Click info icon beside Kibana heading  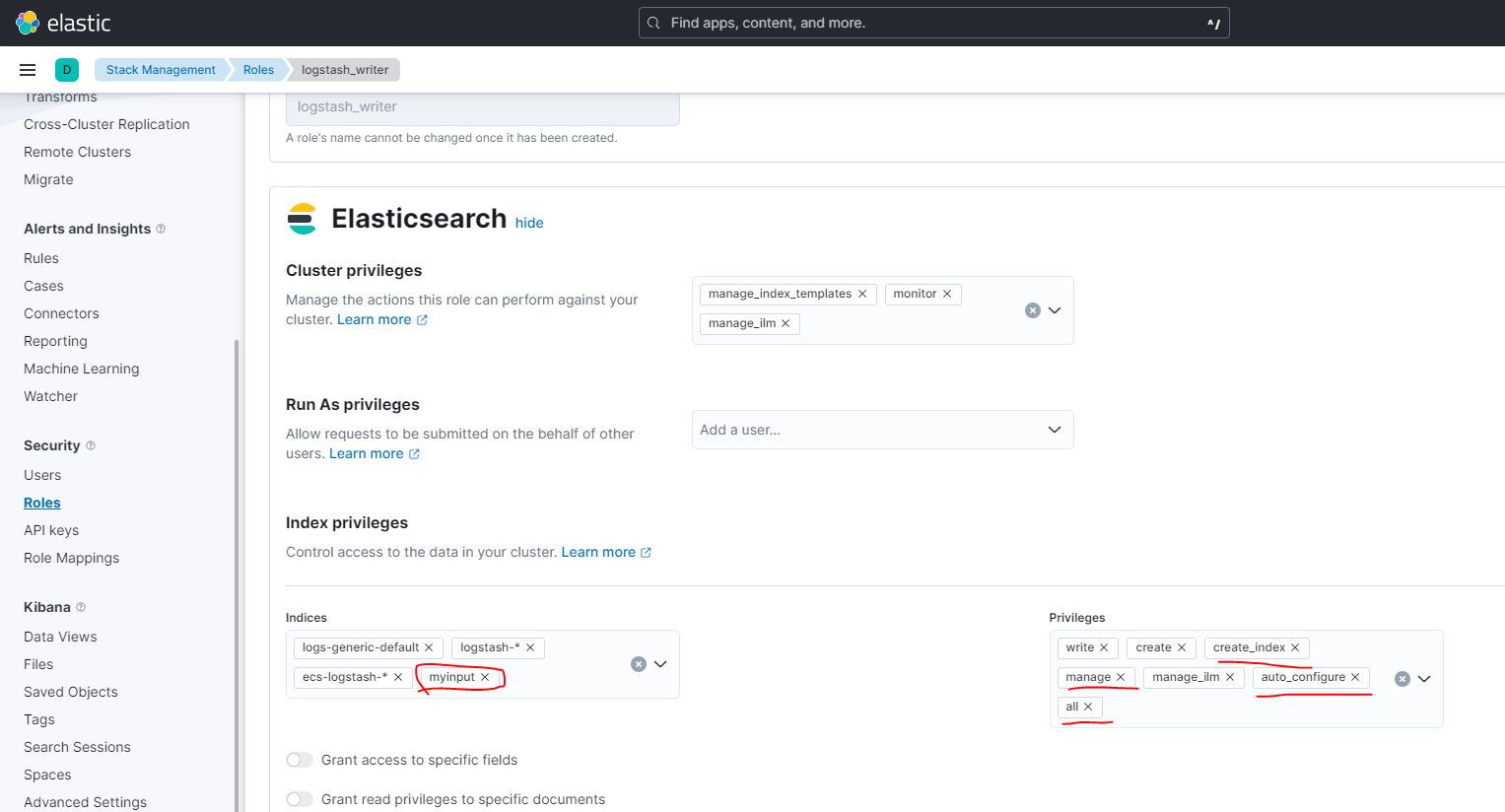coord(81,607)
